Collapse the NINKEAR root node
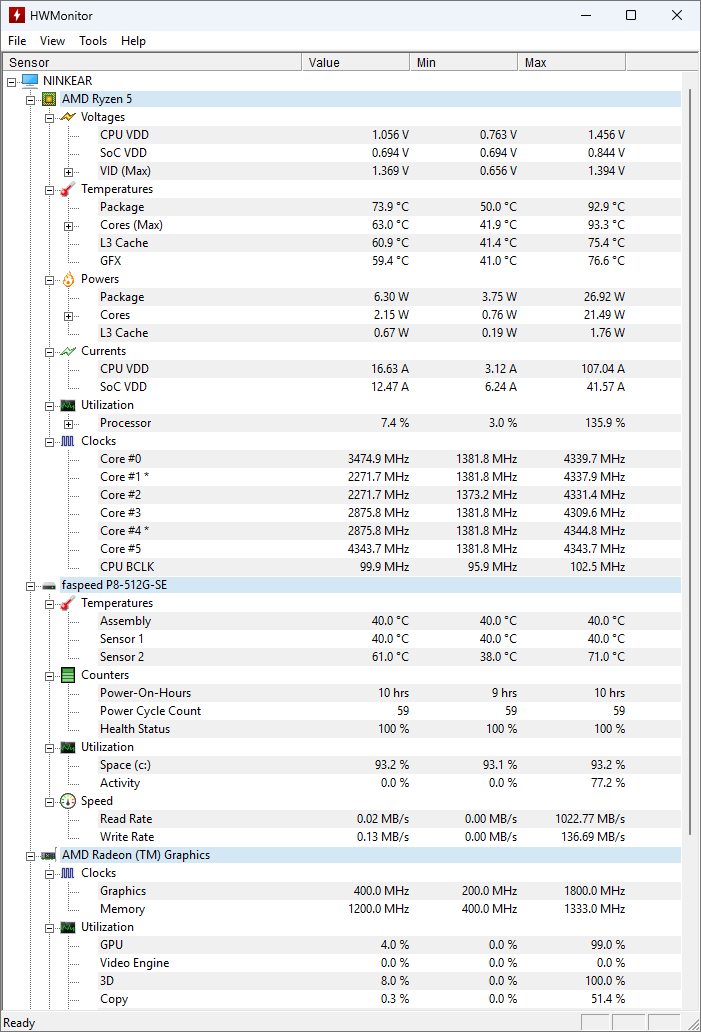This screenshot has height=1032, width=701. pyautogui.click(x=11, y=81)
